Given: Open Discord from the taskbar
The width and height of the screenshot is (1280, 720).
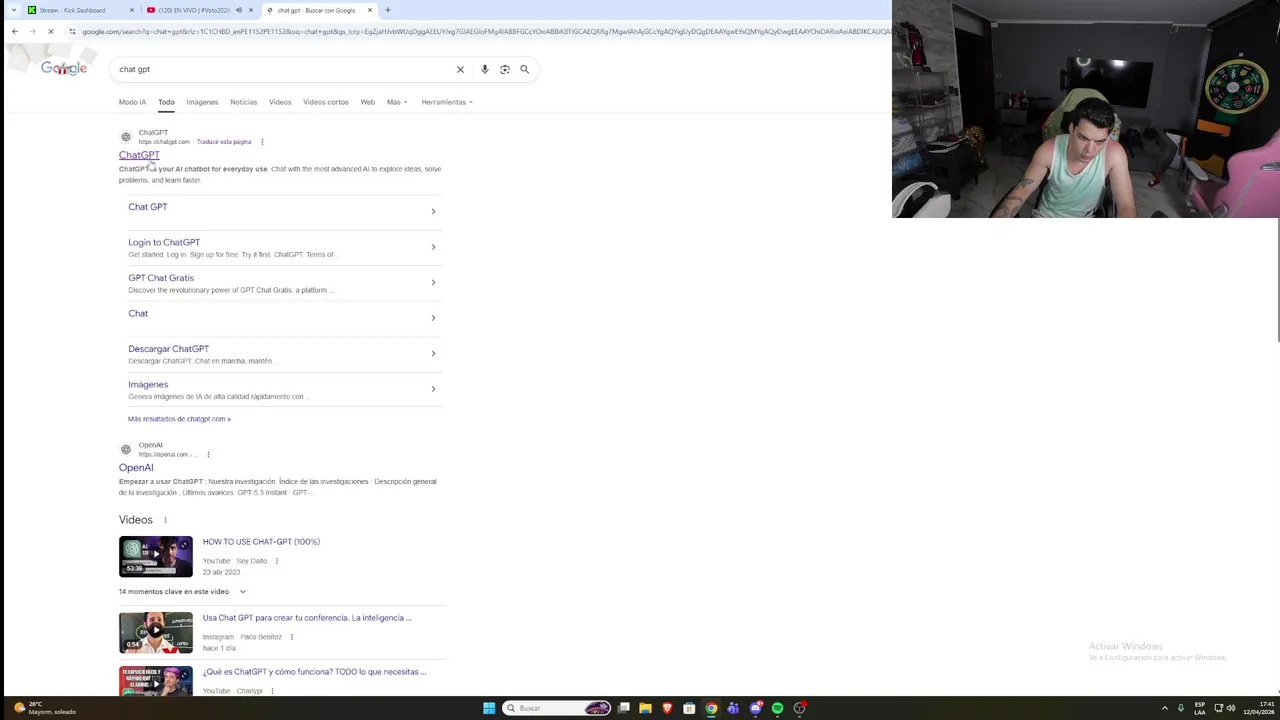Looking at the screenshot, I should pos(756,708).
